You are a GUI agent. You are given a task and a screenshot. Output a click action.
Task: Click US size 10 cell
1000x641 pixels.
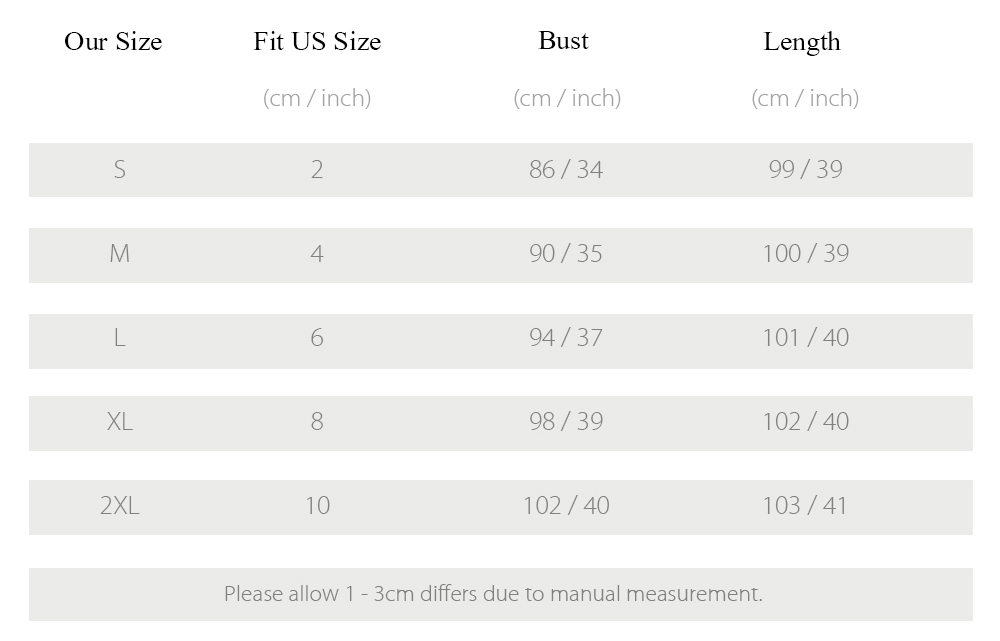pyautogui.click(x=317, y=506)
